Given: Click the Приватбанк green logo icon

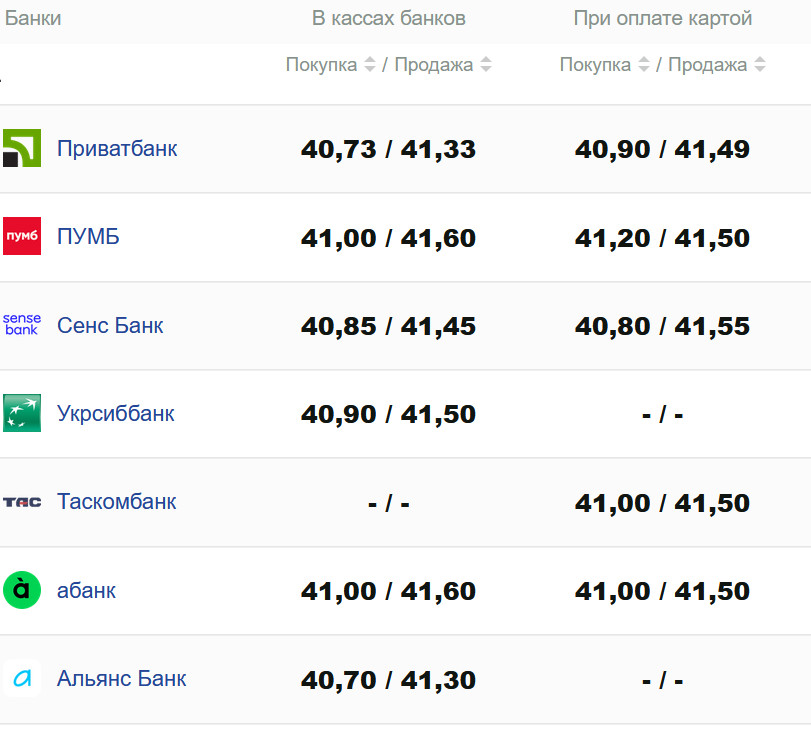Looking at the screenshot, I should [22, 148].
